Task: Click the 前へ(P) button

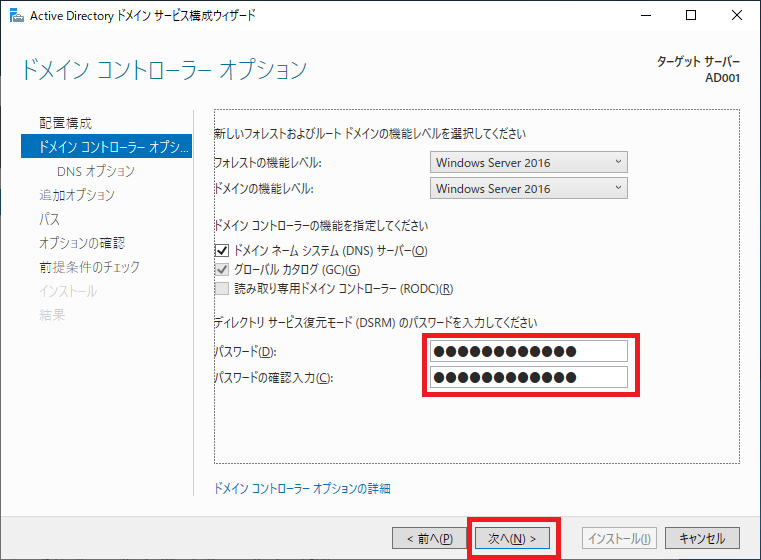Action: click(x=429, y=538)
